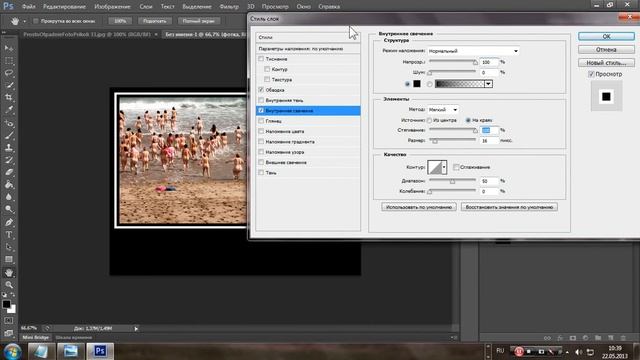The height and width of the screenshot is (360, 640).
Task: Click Восстановить значения по умолчанию button
Action: [509, 207]
